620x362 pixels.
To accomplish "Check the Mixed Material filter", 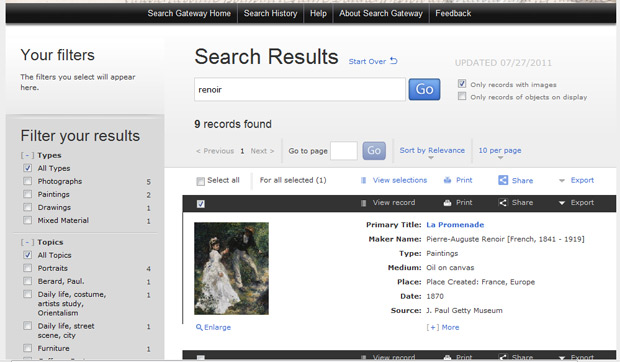I will (27, 220).
